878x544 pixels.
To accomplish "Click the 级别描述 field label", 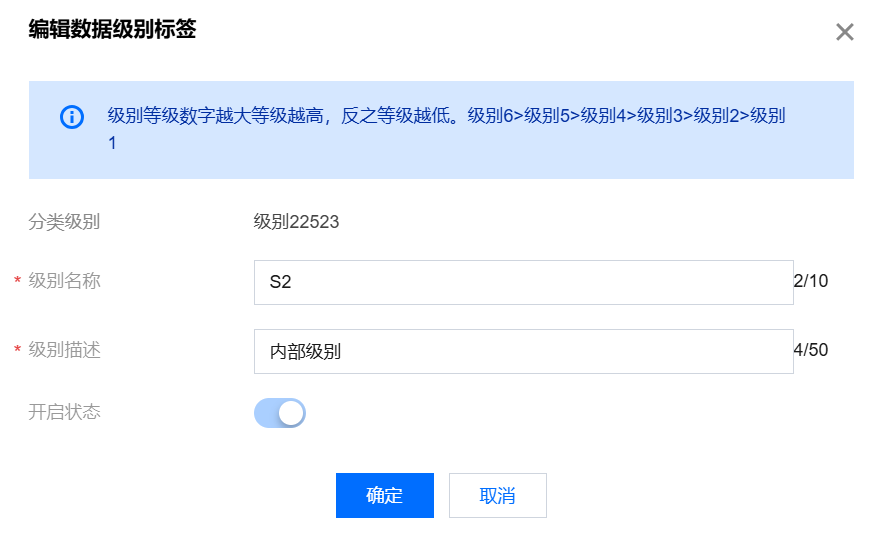I will [64, 350].
